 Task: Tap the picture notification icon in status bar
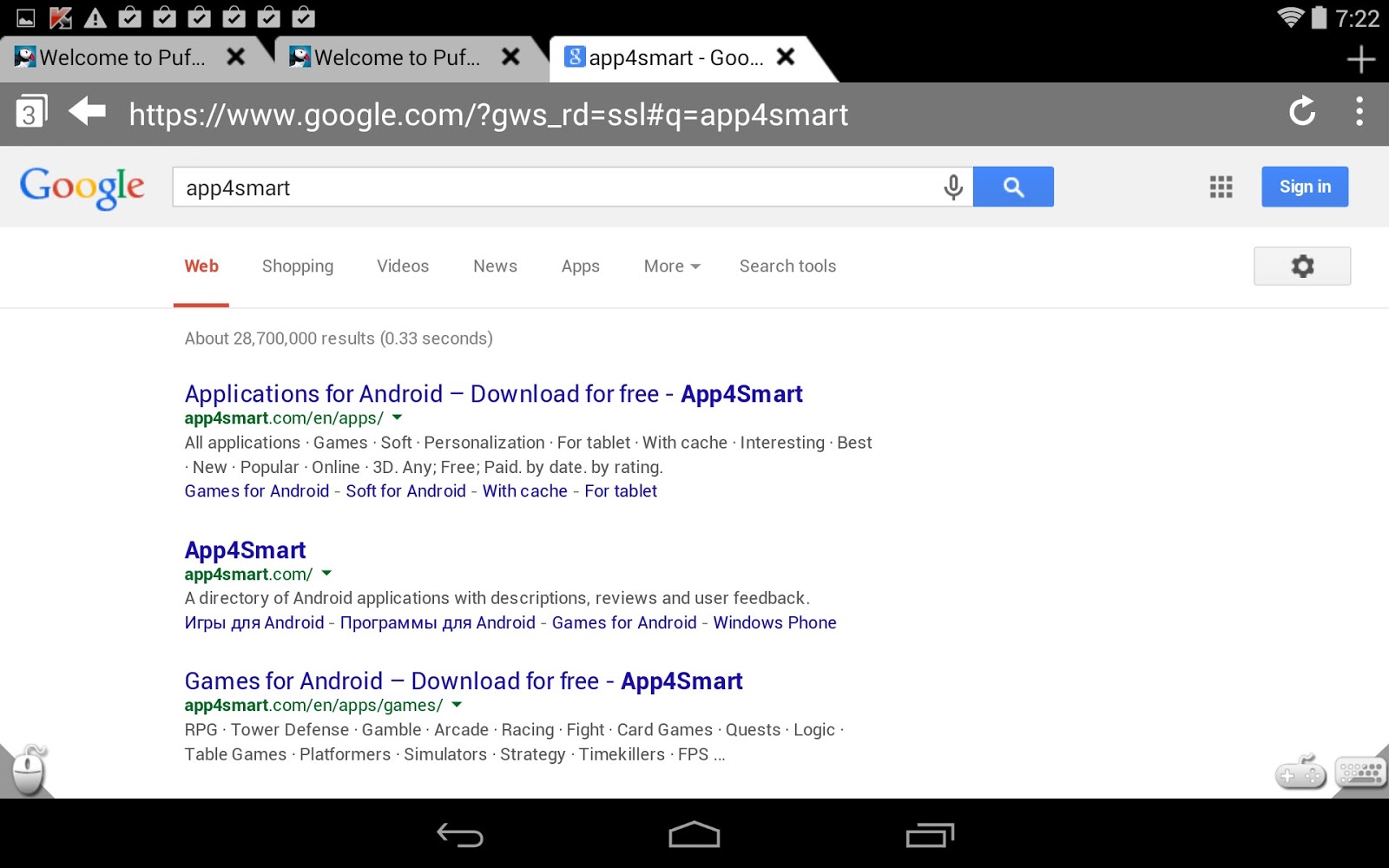[26, 17]
